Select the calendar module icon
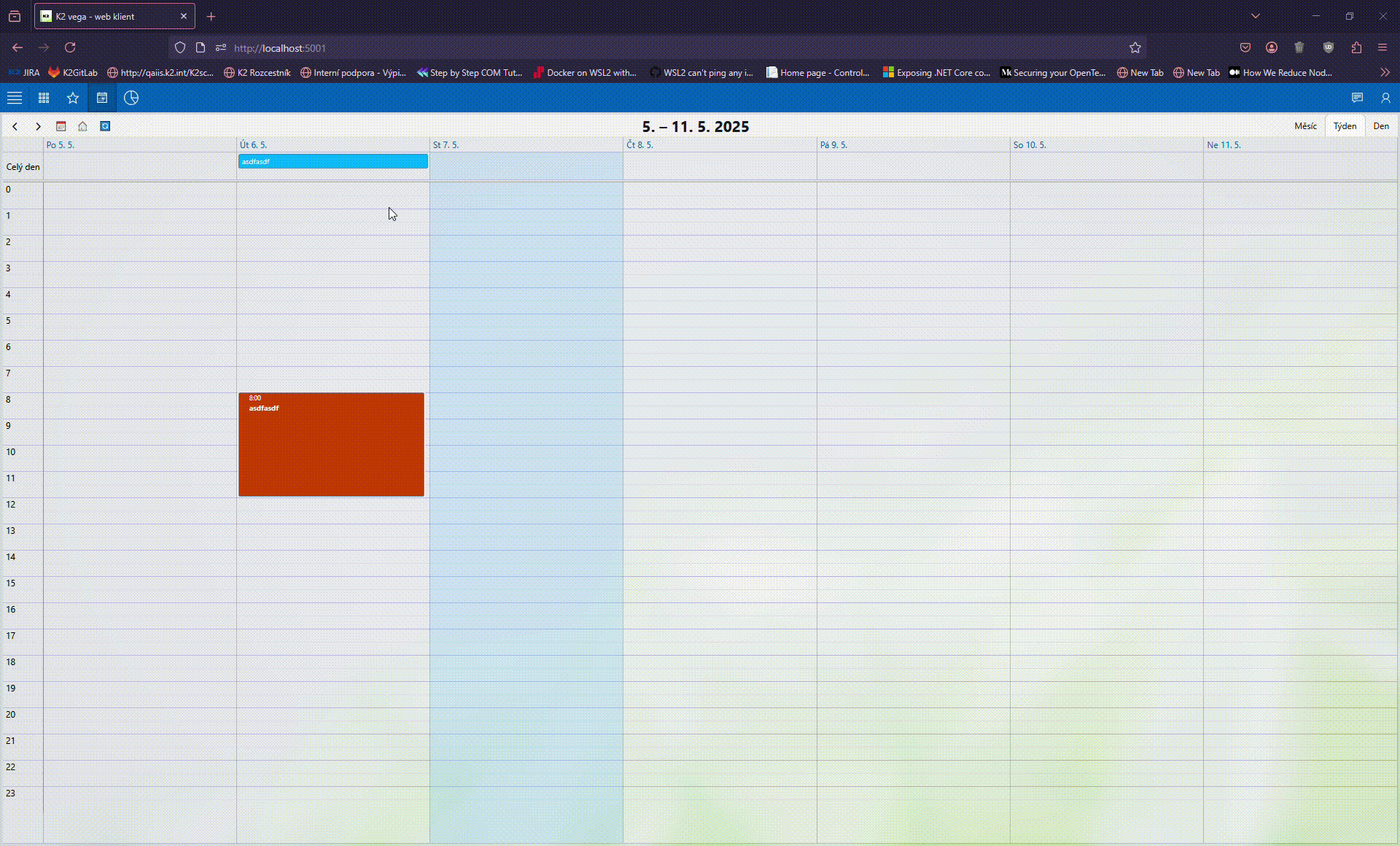 click(x=102, y=98)
